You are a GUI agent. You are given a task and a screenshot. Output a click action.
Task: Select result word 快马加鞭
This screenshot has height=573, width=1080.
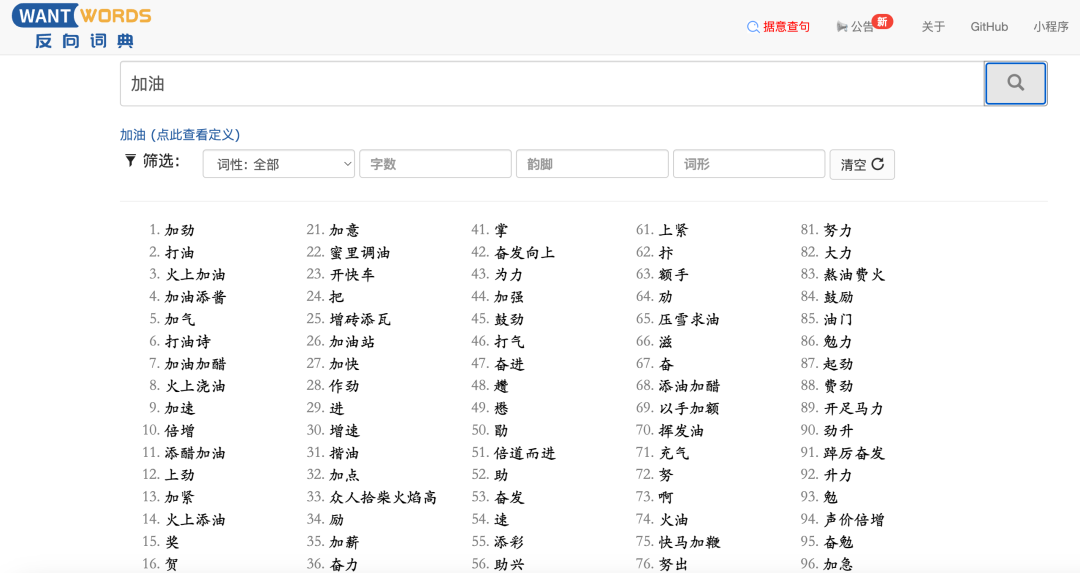tap(689, 542)
